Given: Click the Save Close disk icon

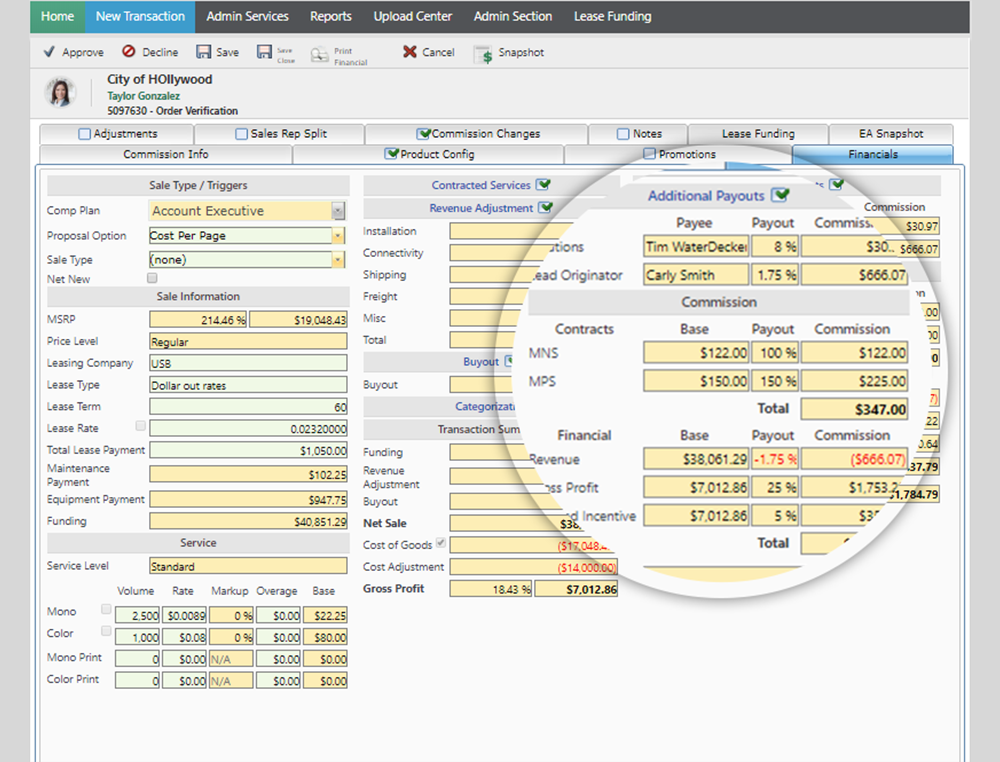Looking at the screenshot, I should [264, 52].
